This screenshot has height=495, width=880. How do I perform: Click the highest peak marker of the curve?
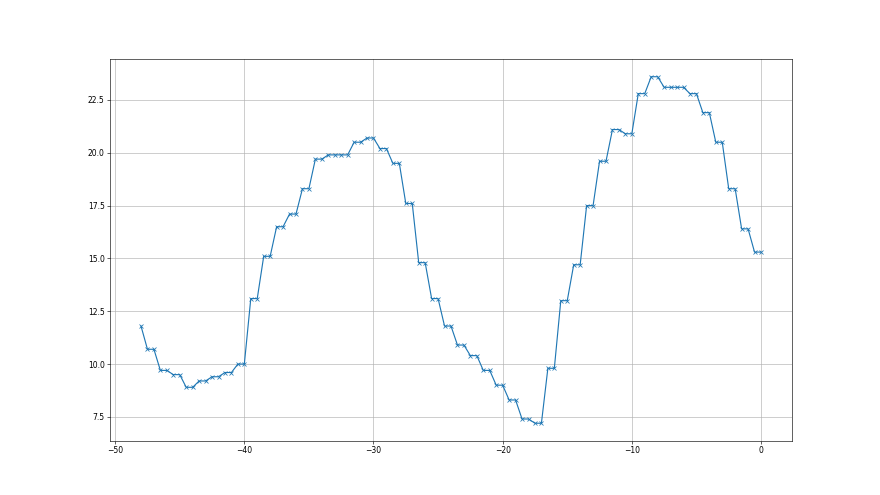click(652, 77)
